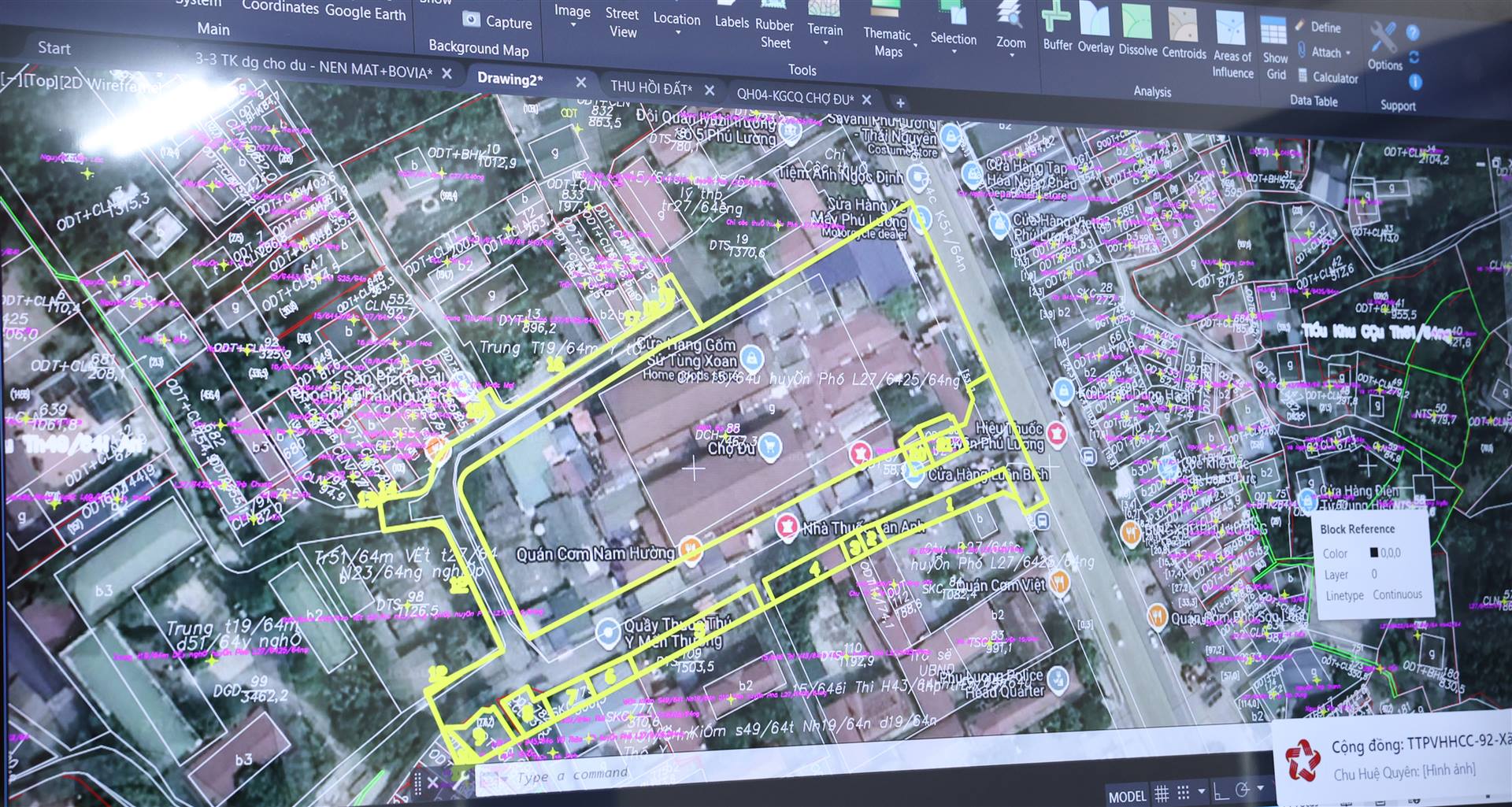Open the Cộng đồng chat notification

(1392, 758)
